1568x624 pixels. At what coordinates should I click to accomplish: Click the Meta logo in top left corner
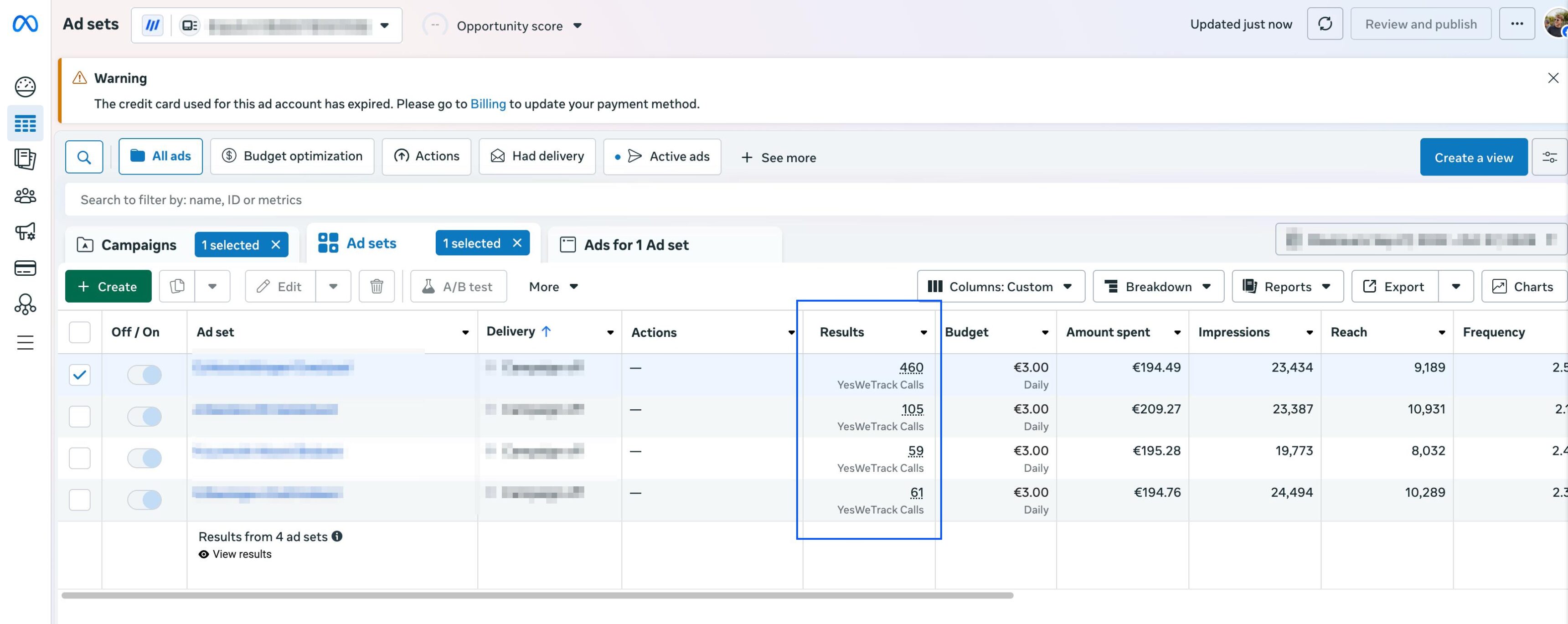click(x=24, y=24)
